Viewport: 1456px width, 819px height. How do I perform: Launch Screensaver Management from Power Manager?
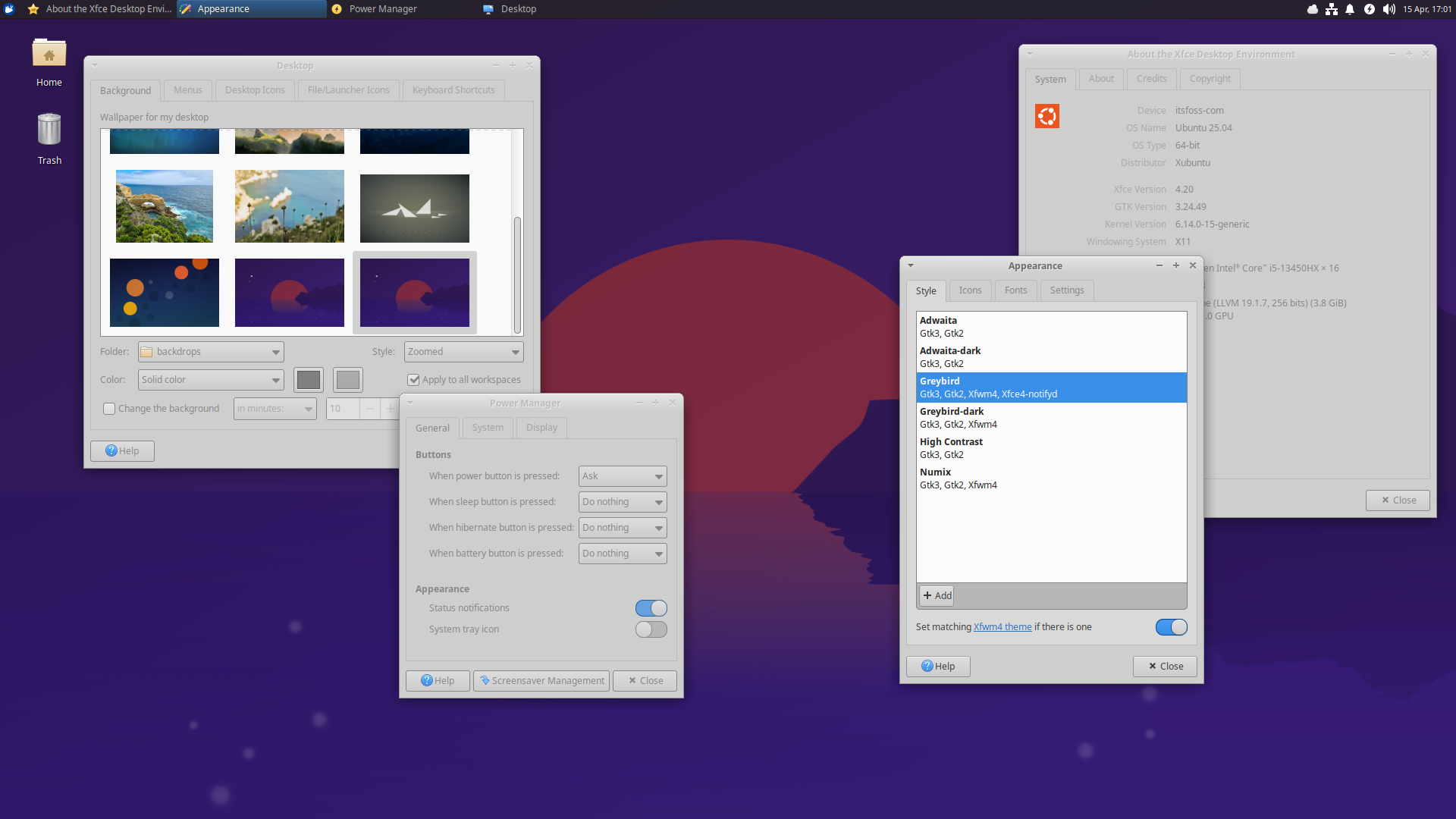[541, 680]
